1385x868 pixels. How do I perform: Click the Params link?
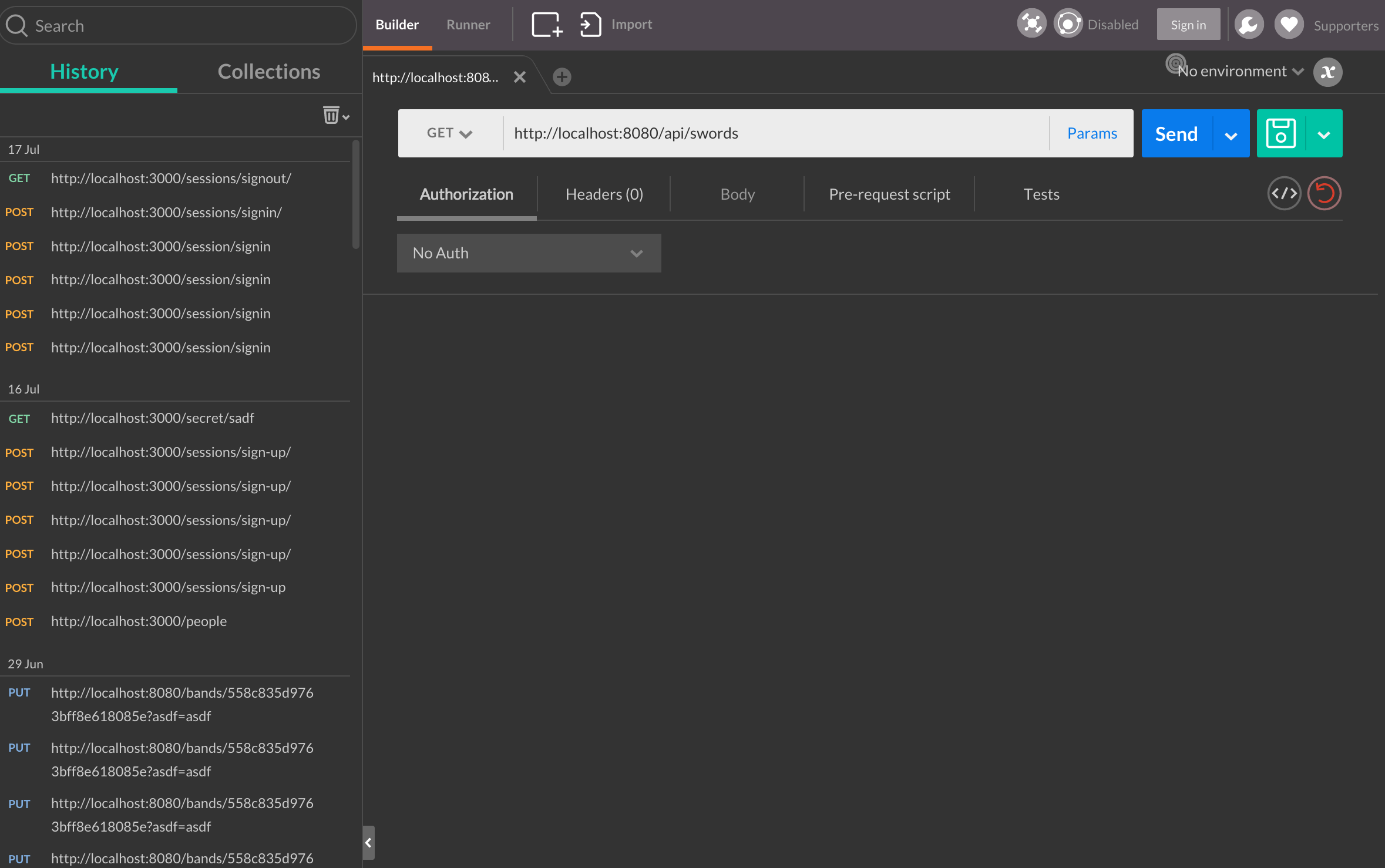pyautogui.click(x=1092, y=133)
